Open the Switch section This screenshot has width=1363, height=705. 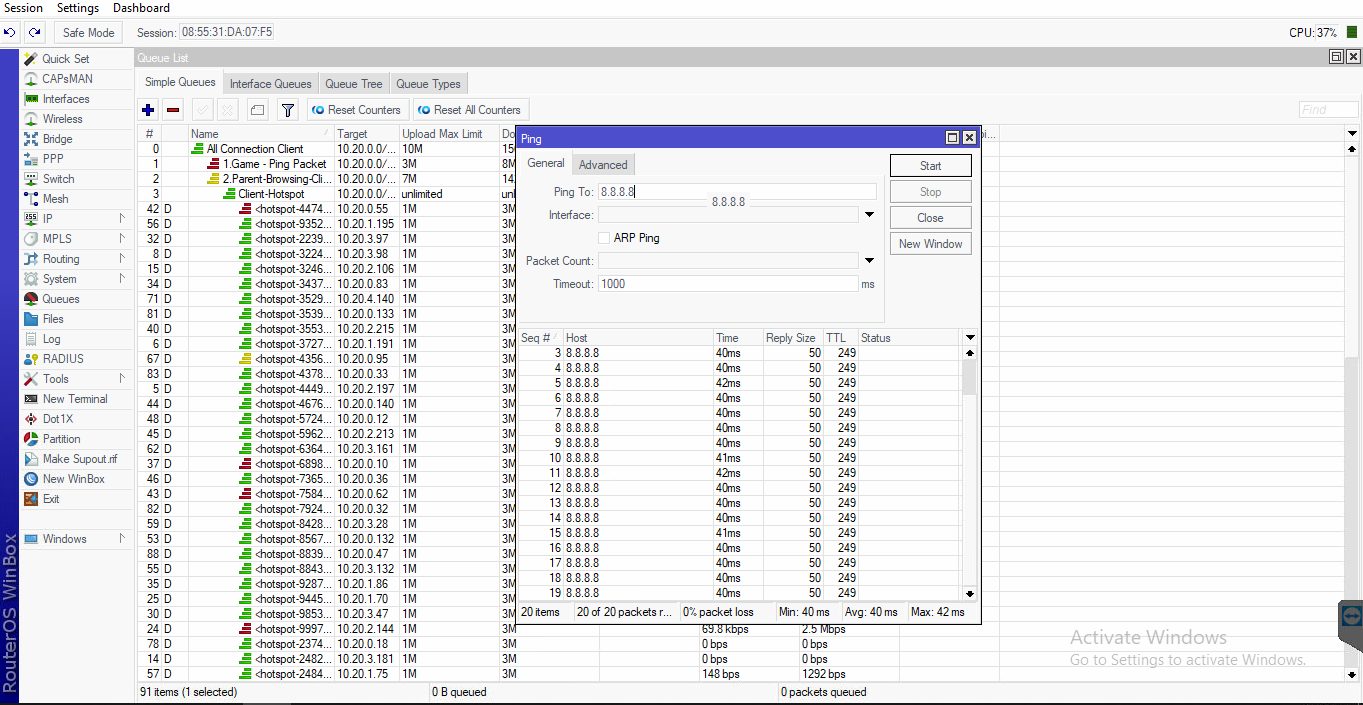[58, 179]
